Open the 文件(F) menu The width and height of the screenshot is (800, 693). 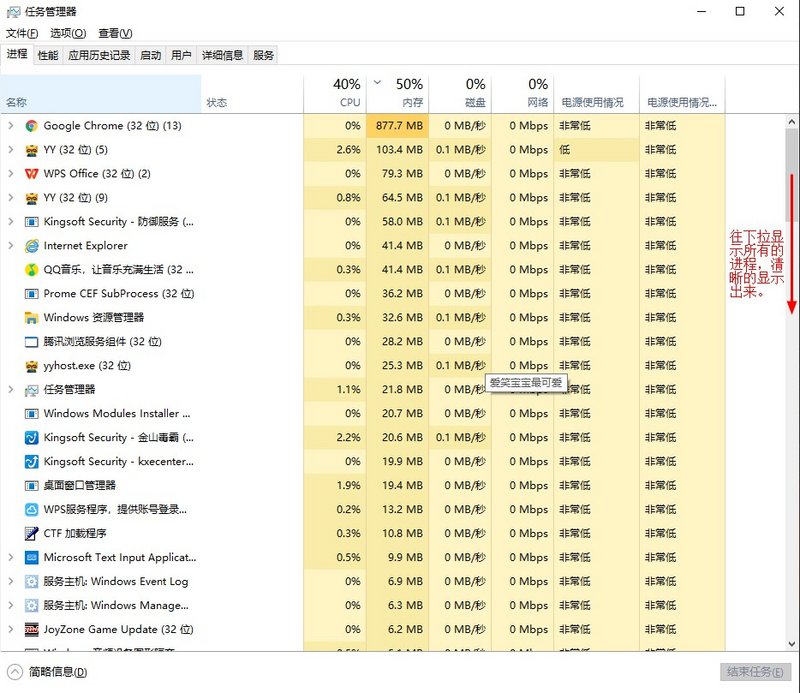click(x=22, y=34)
